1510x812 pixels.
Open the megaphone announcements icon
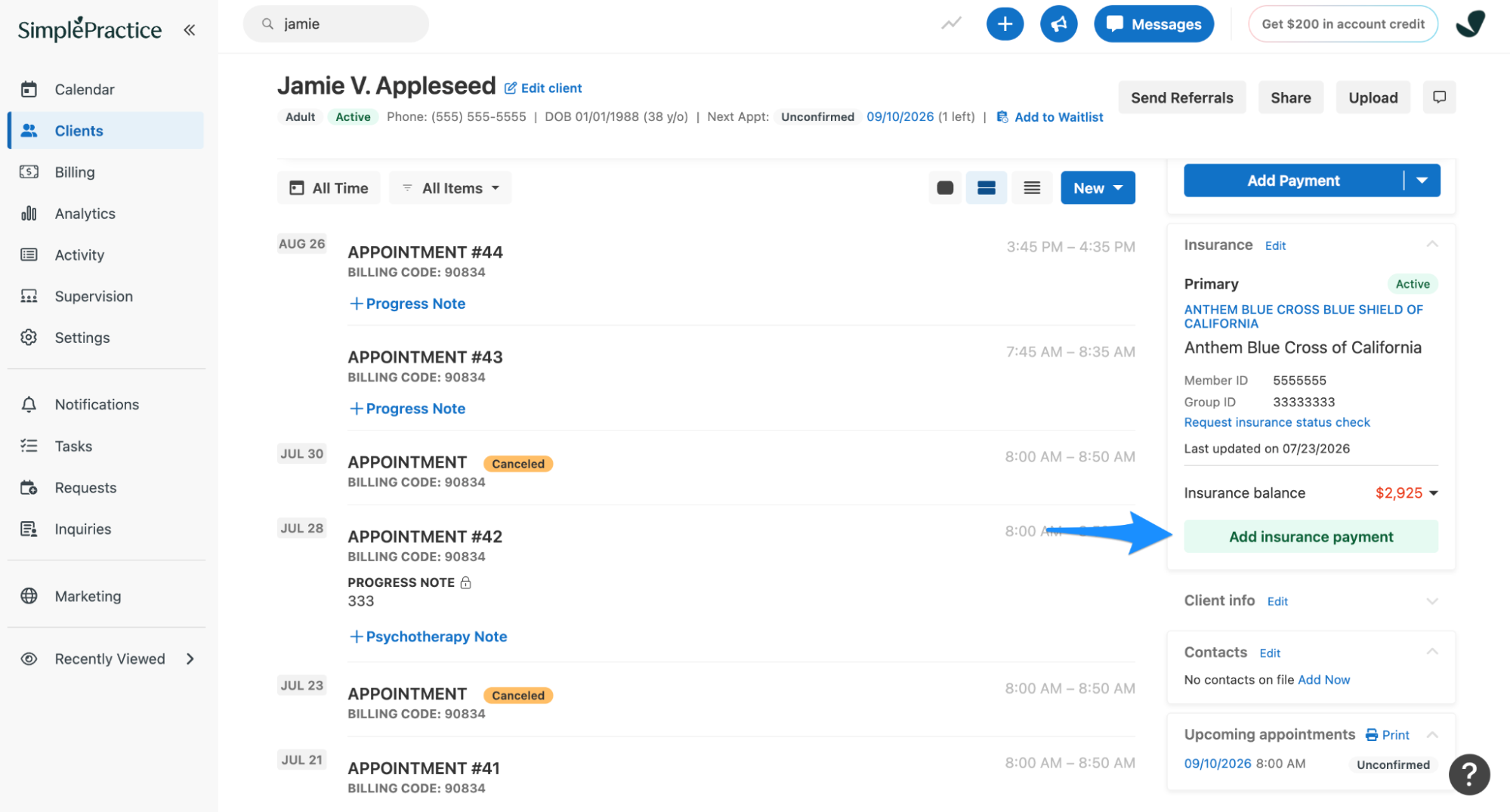(x=1058, y=24)
